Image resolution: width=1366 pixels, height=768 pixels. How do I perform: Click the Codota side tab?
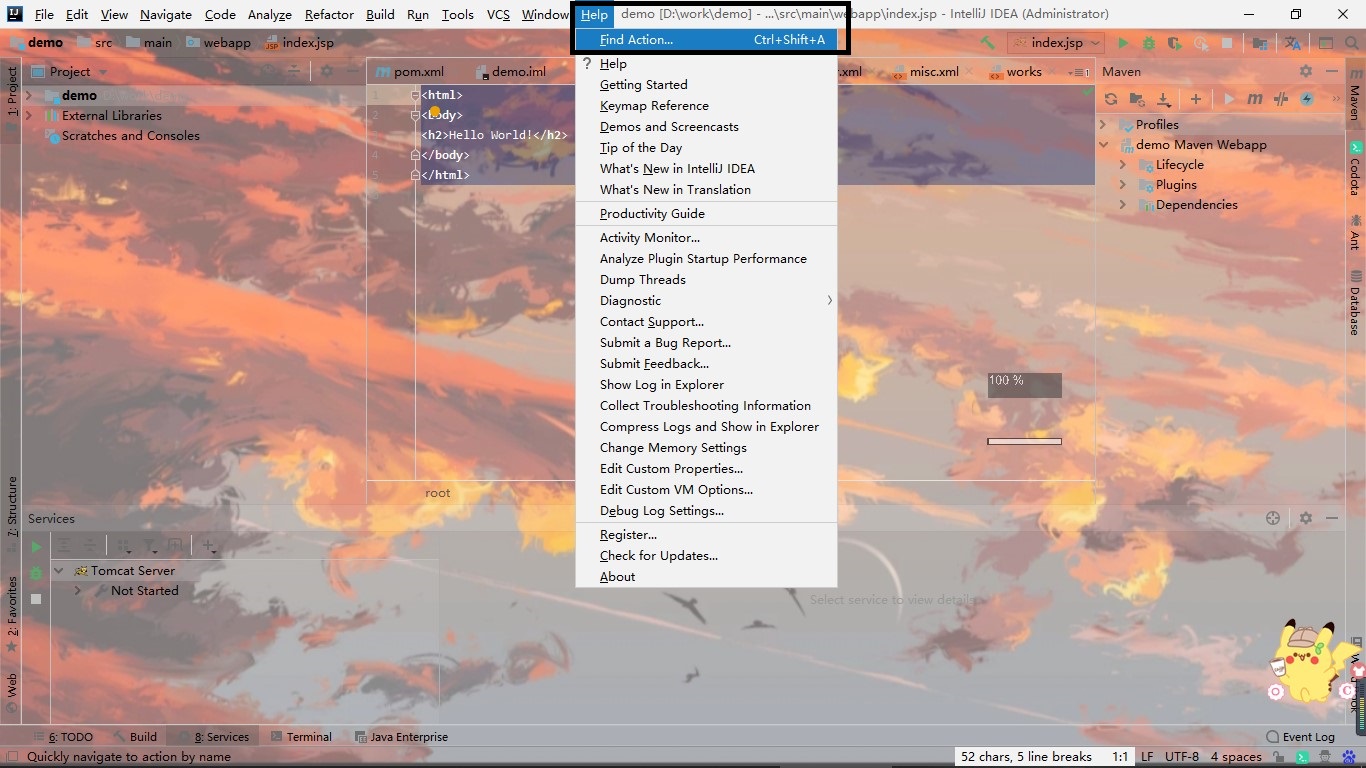coord(1355,169)
